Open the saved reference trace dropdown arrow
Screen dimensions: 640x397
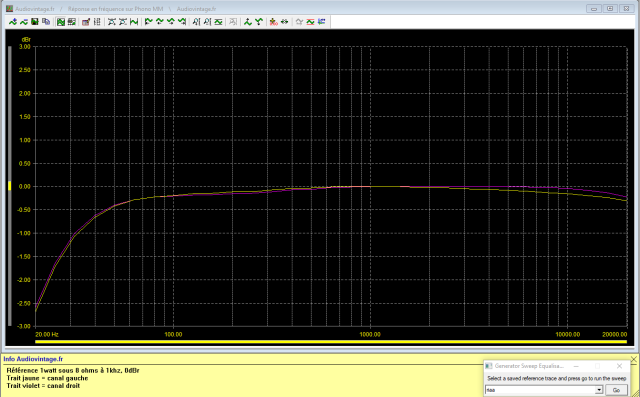599,390
